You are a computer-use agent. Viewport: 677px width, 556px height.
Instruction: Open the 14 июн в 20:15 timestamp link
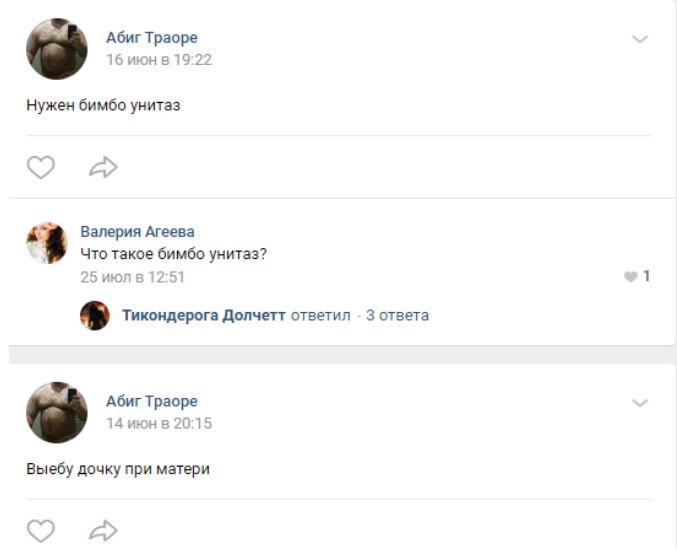(159, 423)
